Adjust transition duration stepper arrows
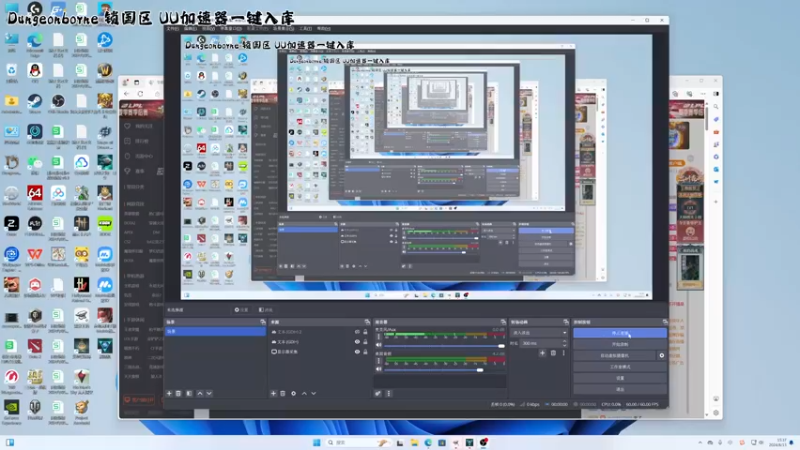 coord(564,343)
